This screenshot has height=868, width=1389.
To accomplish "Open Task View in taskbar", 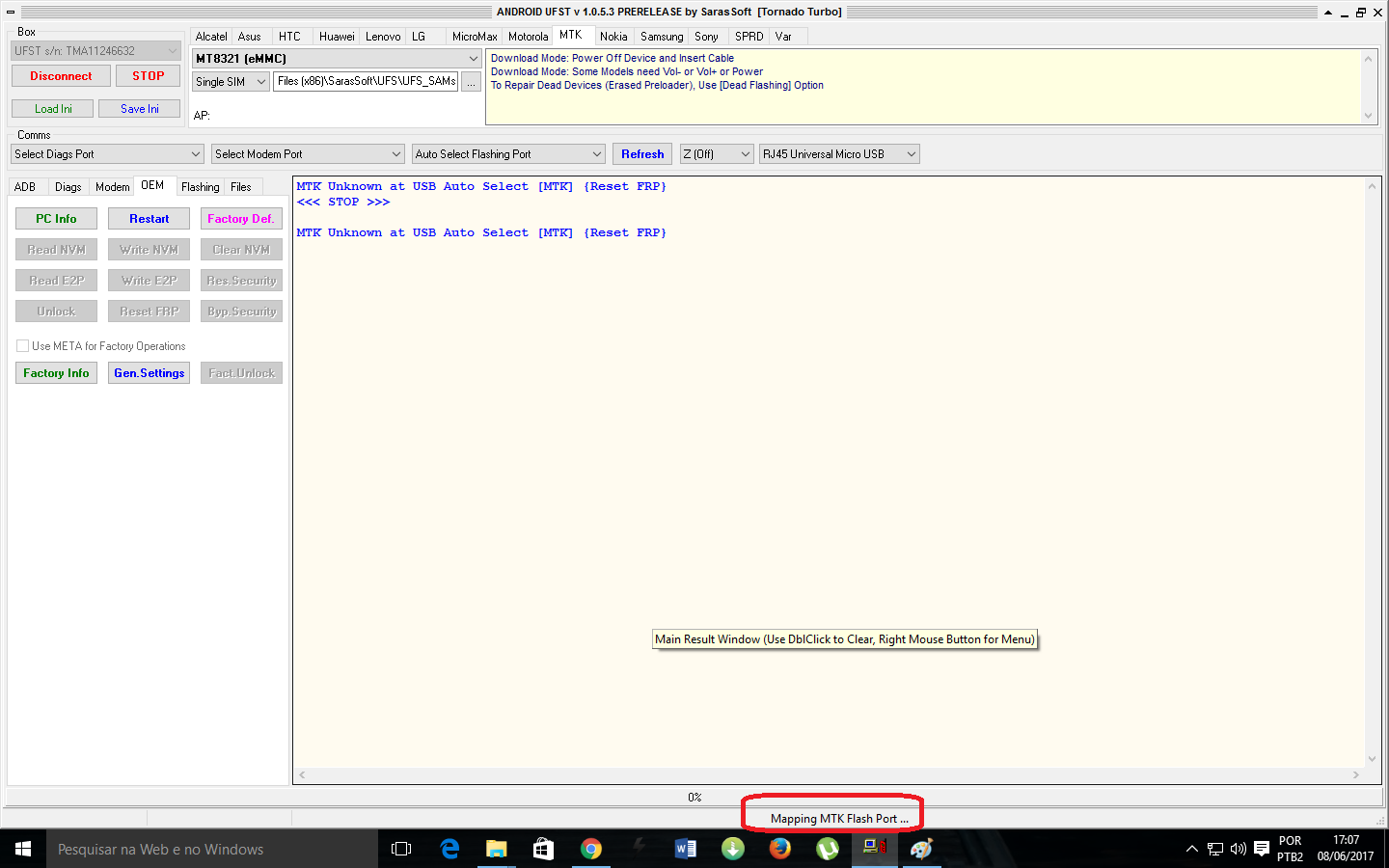I will coord(401,849).
